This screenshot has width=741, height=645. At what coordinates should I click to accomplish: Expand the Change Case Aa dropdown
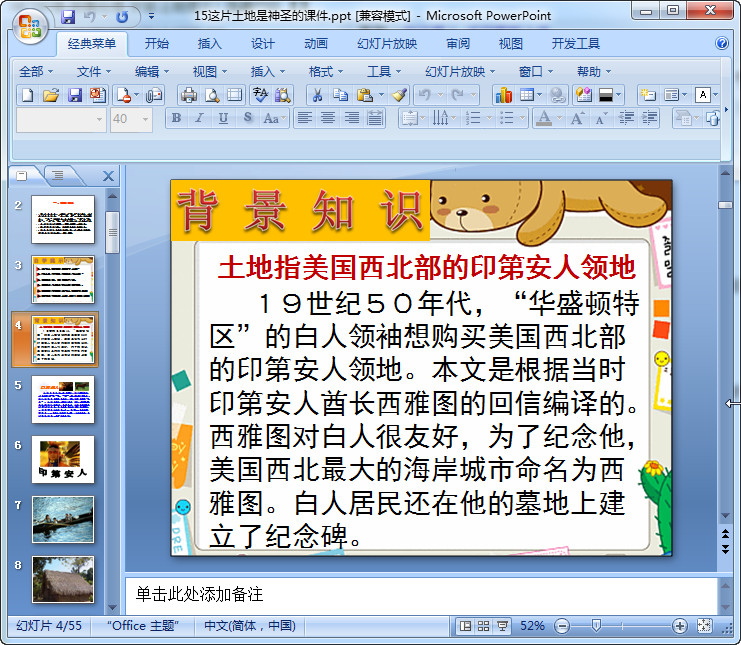tap(284, 119)
